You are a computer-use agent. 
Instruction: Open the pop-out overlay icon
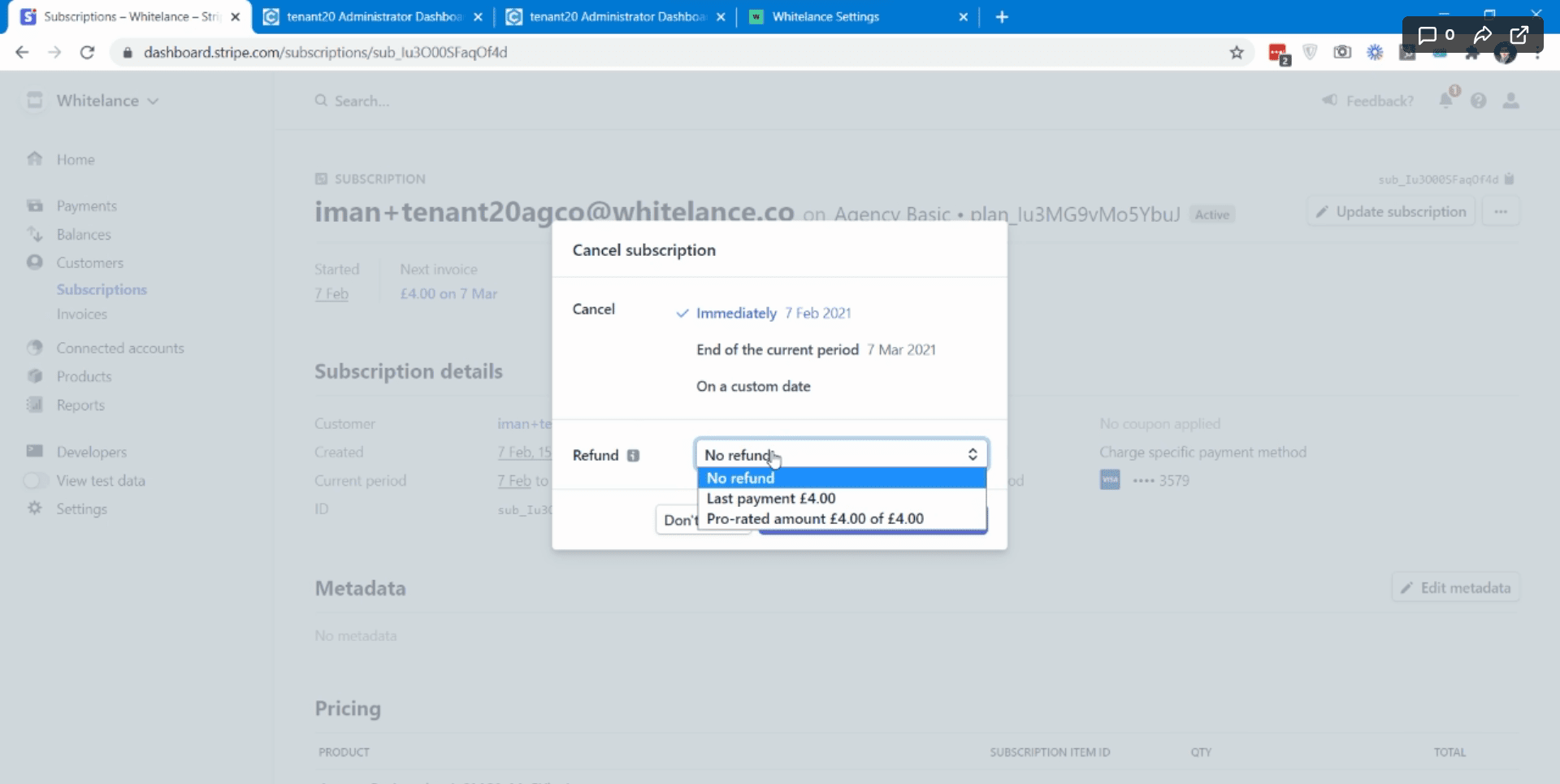[x=1519, y=34]
